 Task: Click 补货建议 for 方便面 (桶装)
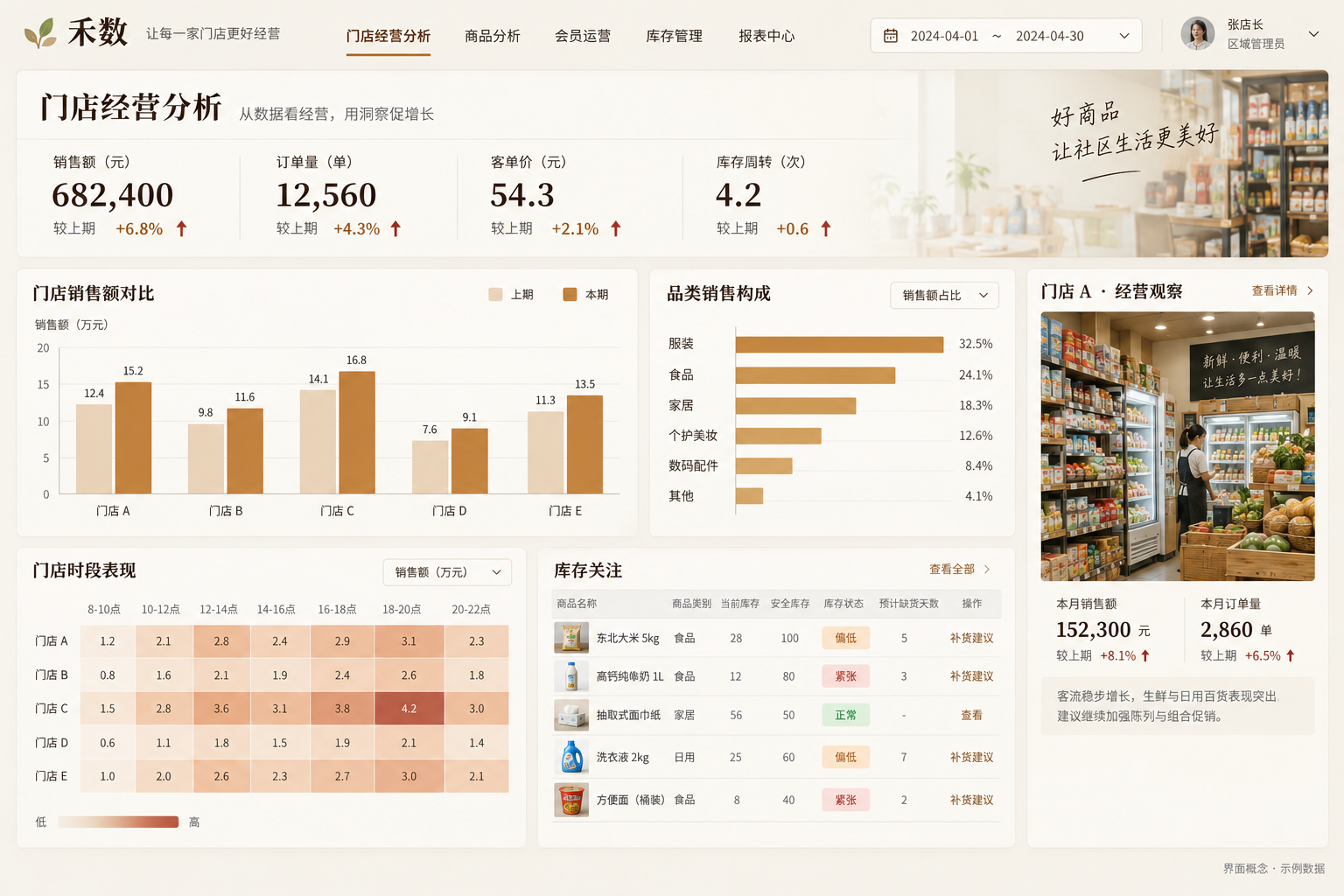click(972, 800)
